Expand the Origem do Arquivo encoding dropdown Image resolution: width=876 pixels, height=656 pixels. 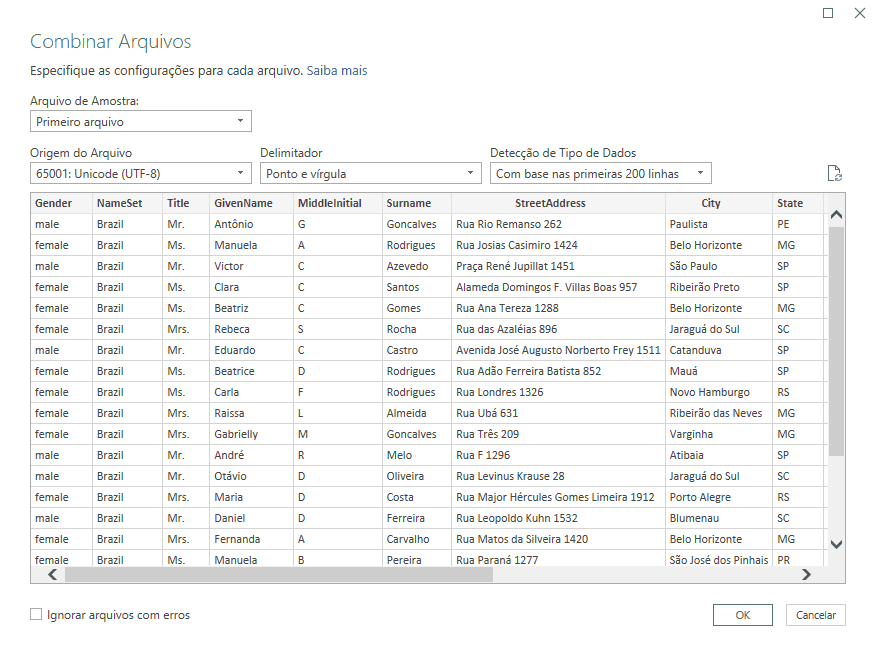click(x=141, y=173)
